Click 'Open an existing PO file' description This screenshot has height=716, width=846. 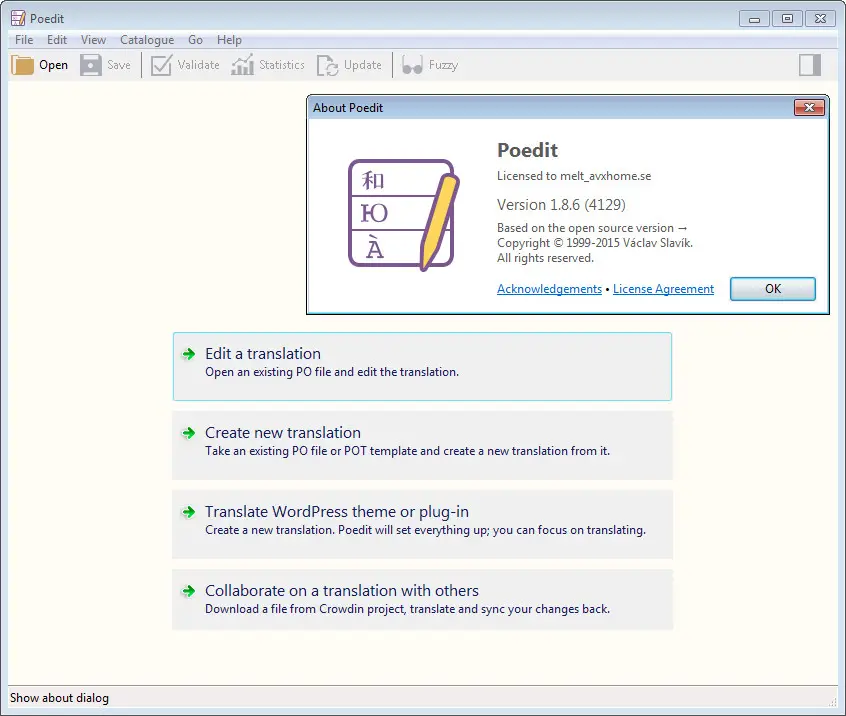point(332,372)
